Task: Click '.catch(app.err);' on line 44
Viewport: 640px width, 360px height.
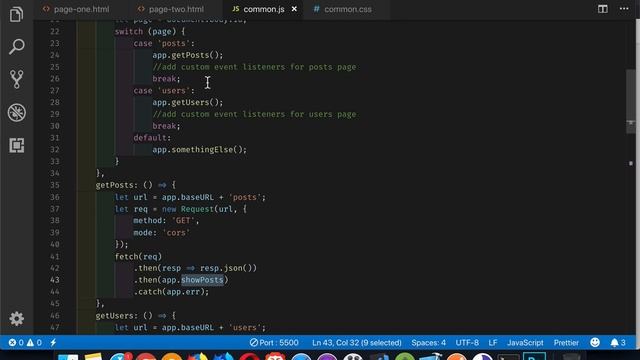Action: coord(171,291)
